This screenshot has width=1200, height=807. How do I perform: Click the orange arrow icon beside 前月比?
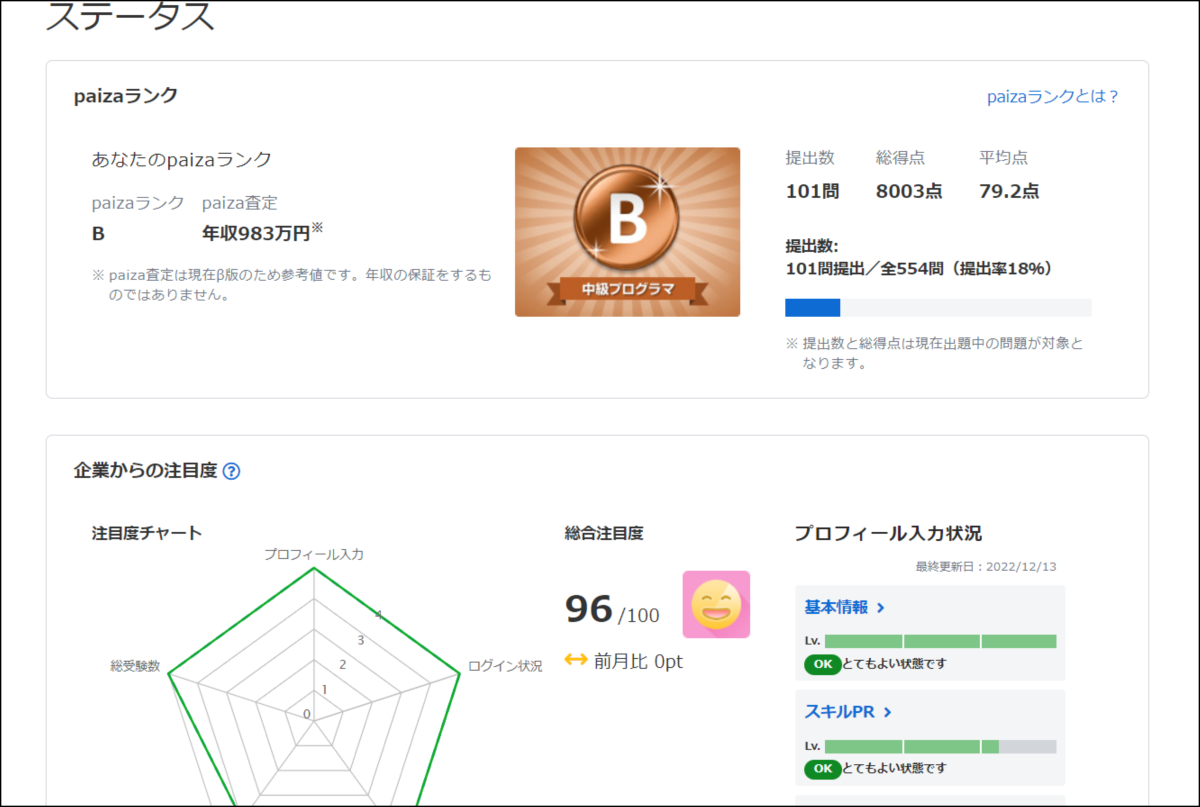[x=575, y=661]
